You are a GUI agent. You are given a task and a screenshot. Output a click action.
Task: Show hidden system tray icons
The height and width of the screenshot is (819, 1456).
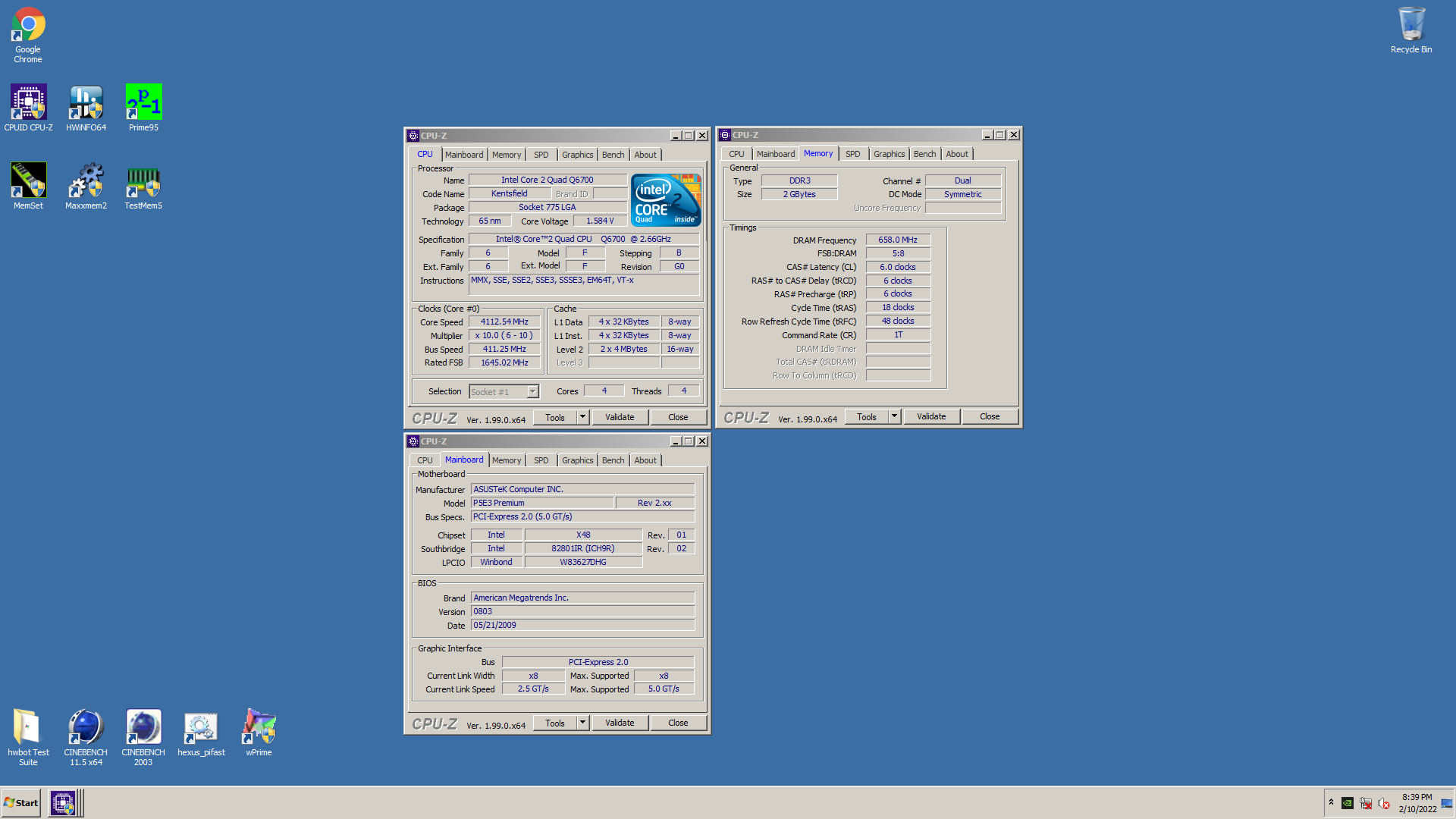pos(1331,802)
